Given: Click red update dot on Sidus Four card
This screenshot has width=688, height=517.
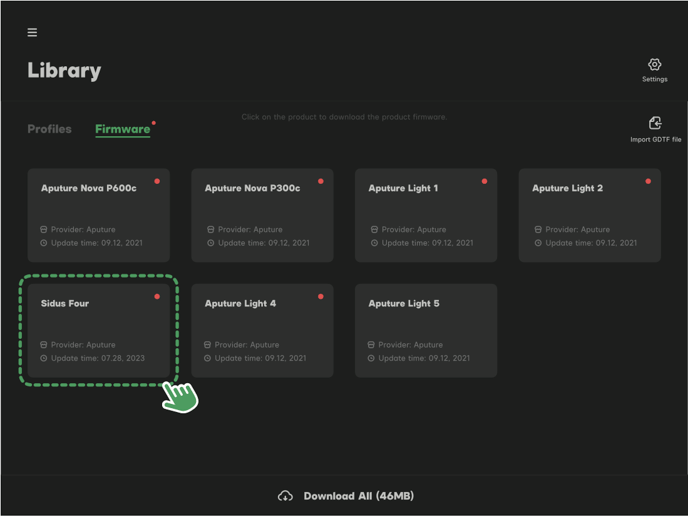Looking at the screenshot, I should (157, 297).
